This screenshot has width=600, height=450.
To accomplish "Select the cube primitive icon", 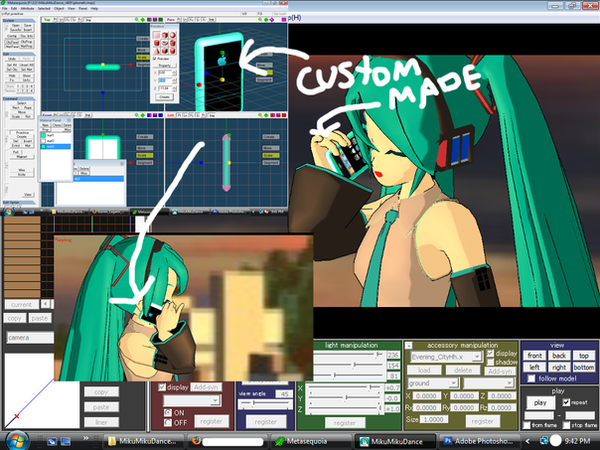I will tap(165, 35).
